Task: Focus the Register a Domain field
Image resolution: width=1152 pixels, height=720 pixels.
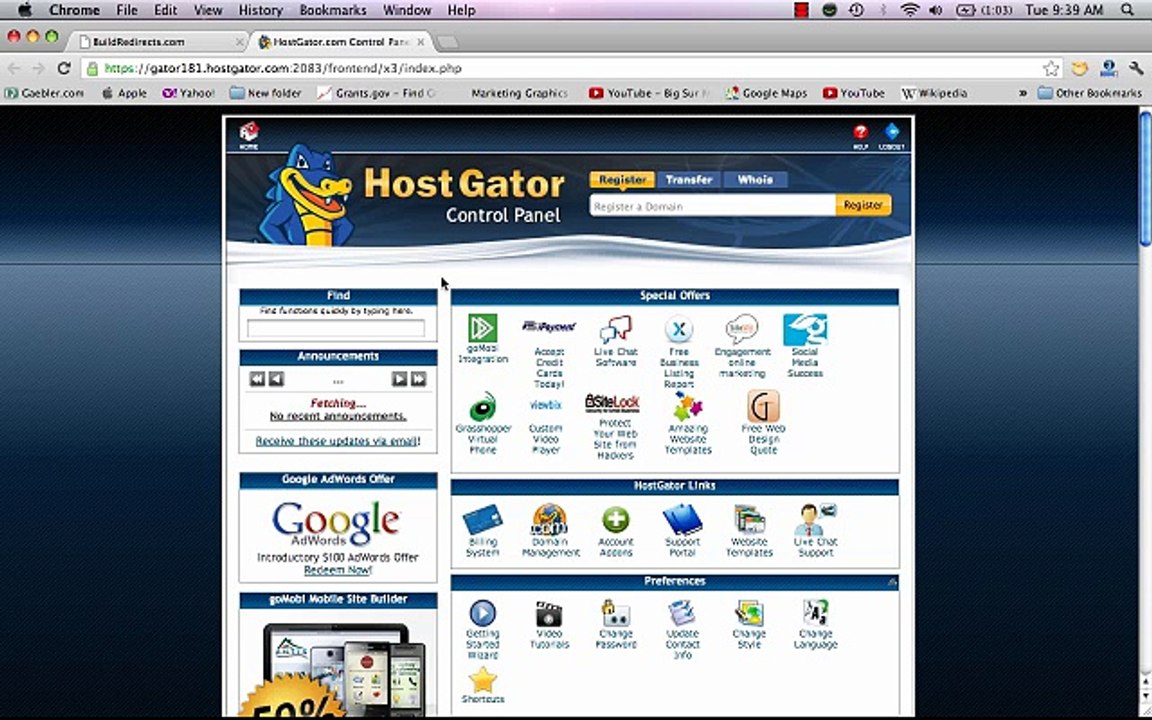Action: click(712, 206)
